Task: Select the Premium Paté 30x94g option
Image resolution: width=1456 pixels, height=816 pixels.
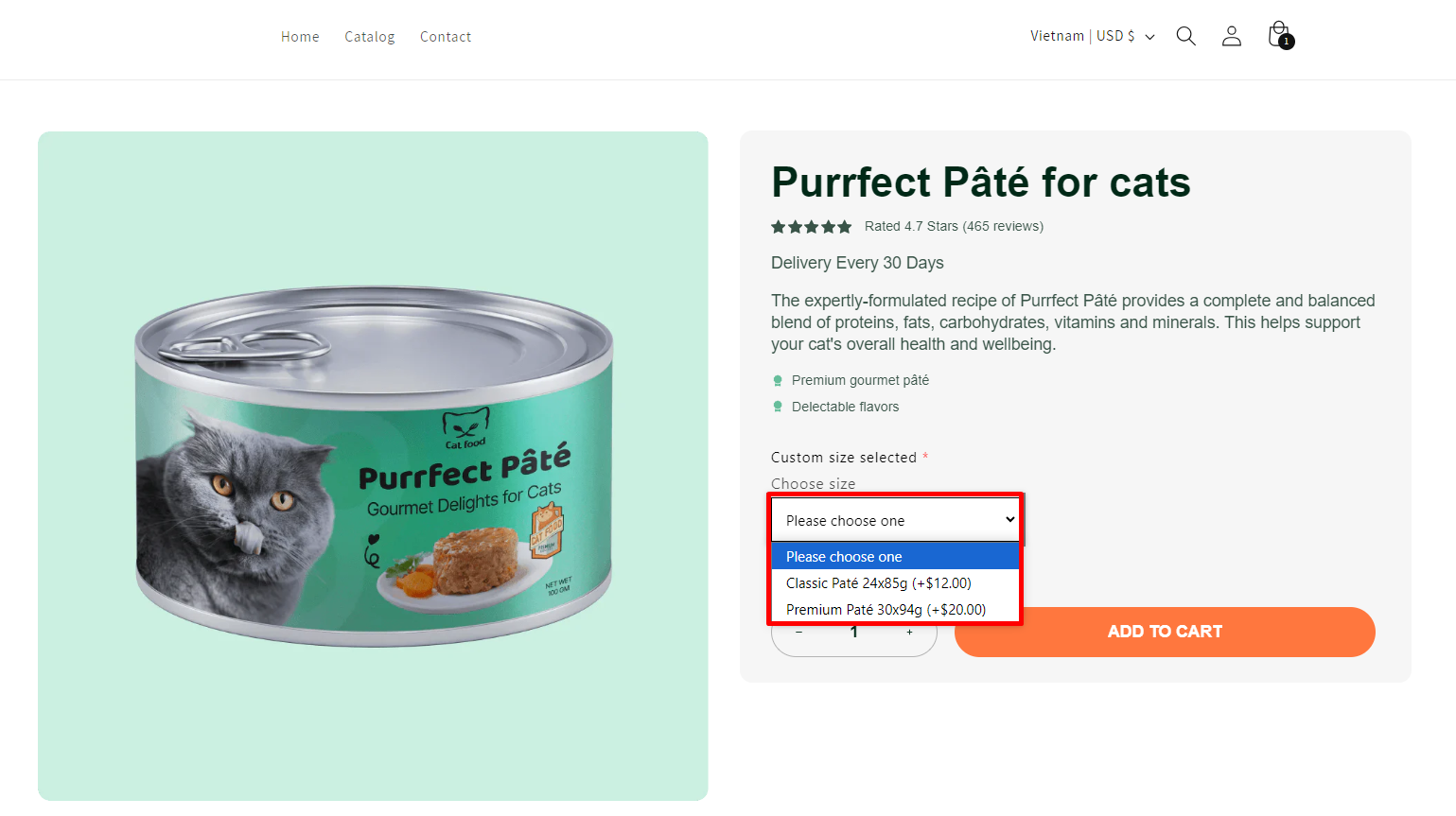Action: (x=885, y=609)
